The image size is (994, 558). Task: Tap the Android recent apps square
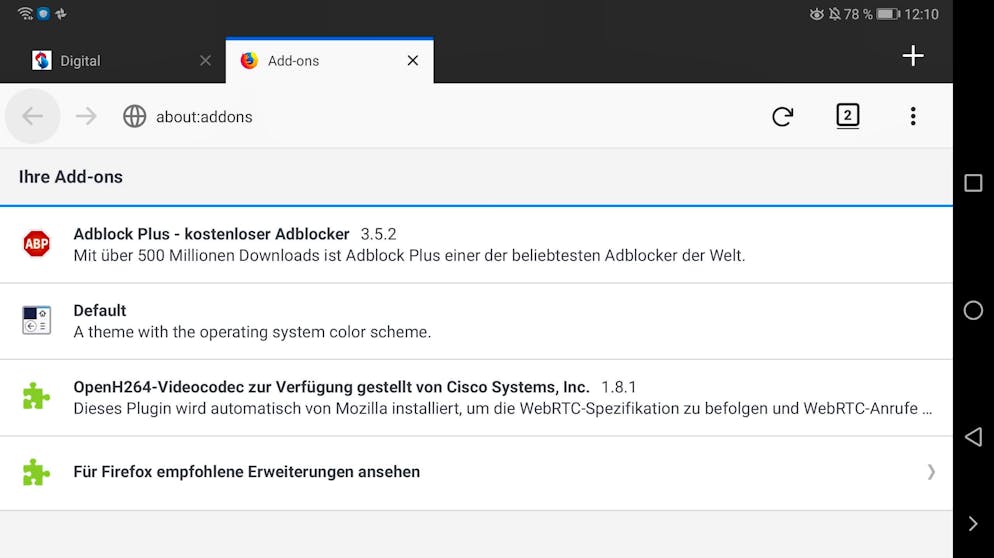972,183
